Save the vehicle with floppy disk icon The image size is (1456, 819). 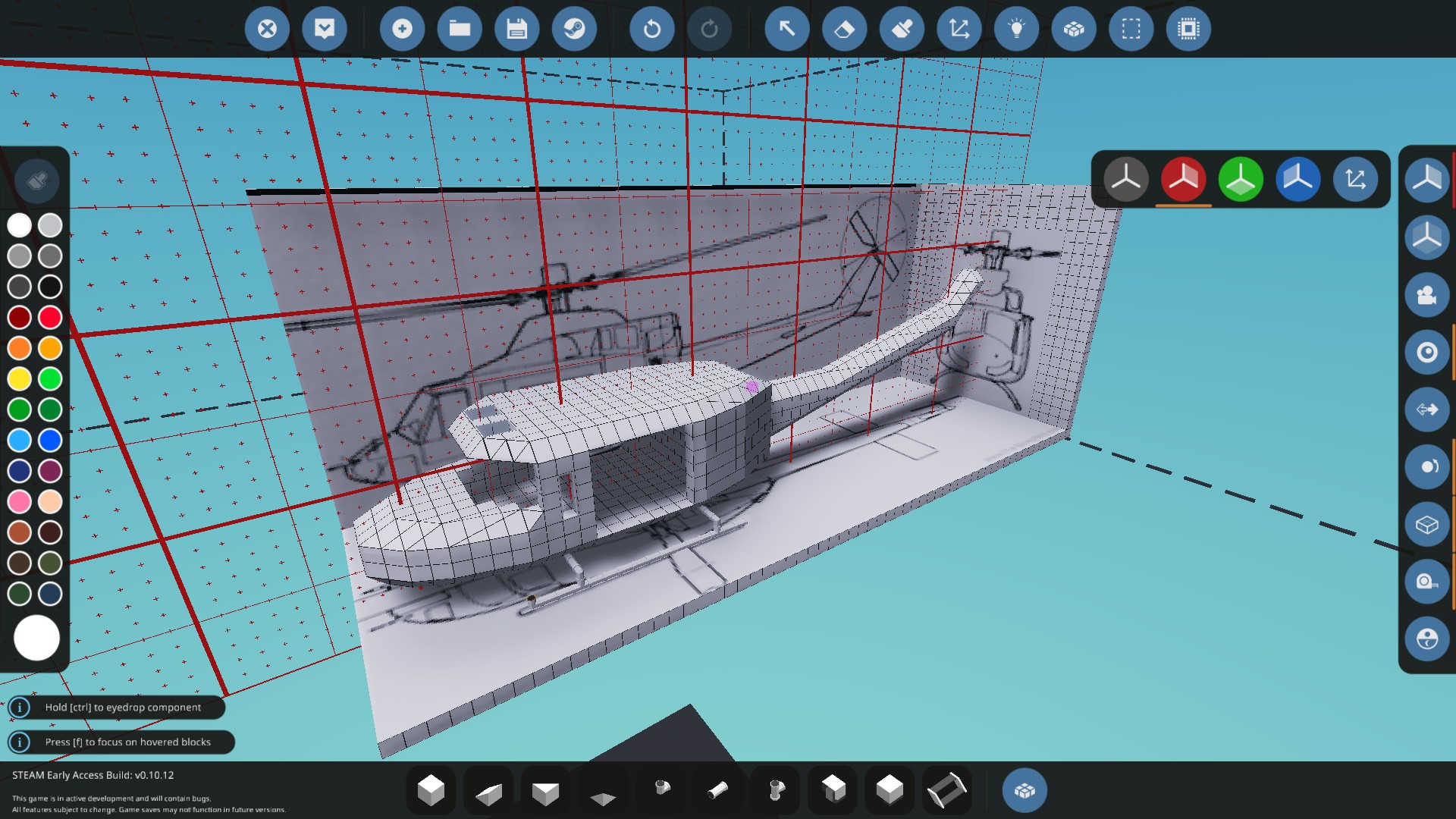(517, 29)
